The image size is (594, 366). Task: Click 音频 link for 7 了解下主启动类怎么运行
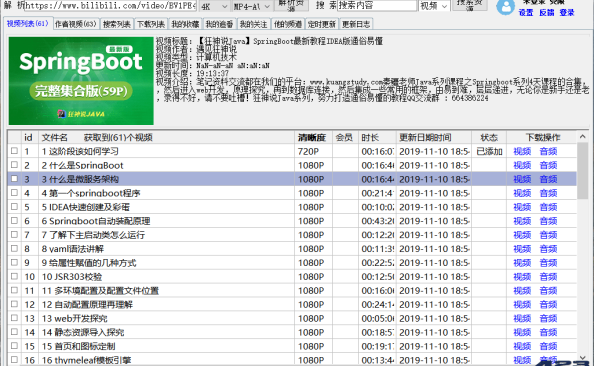[548, 235]
